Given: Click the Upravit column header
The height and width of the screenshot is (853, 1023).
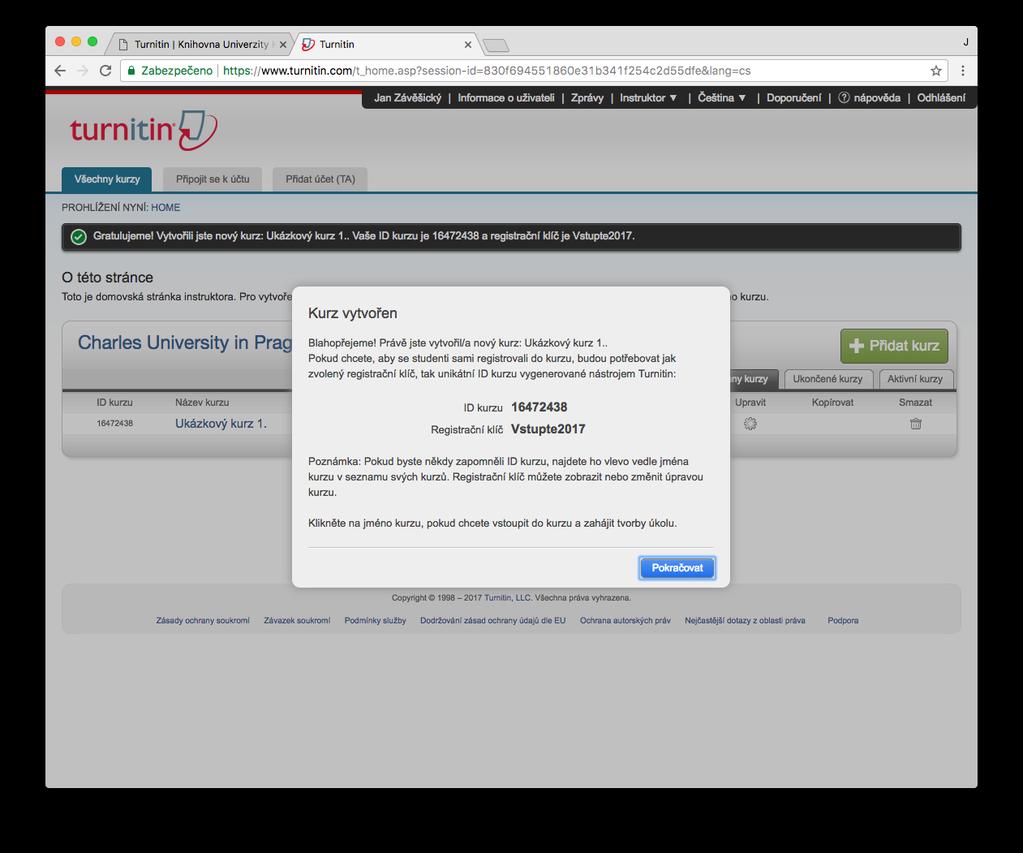Looking at the screenshot, I should click(750, 403).
